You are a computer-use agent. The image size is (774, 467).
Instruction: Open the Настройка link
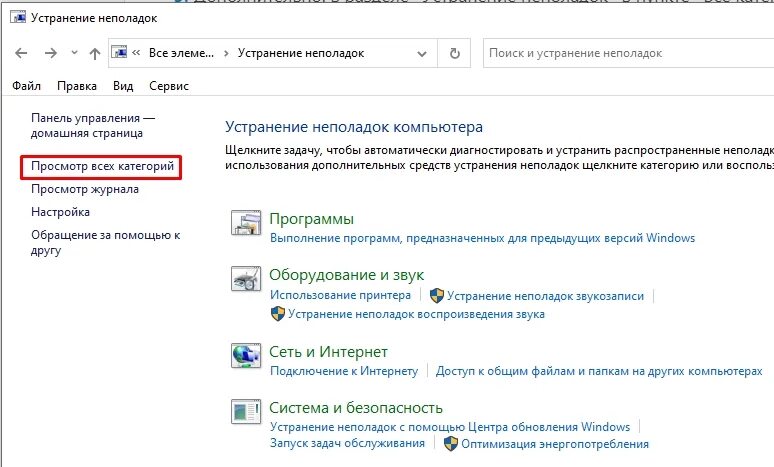pos(60,212)
